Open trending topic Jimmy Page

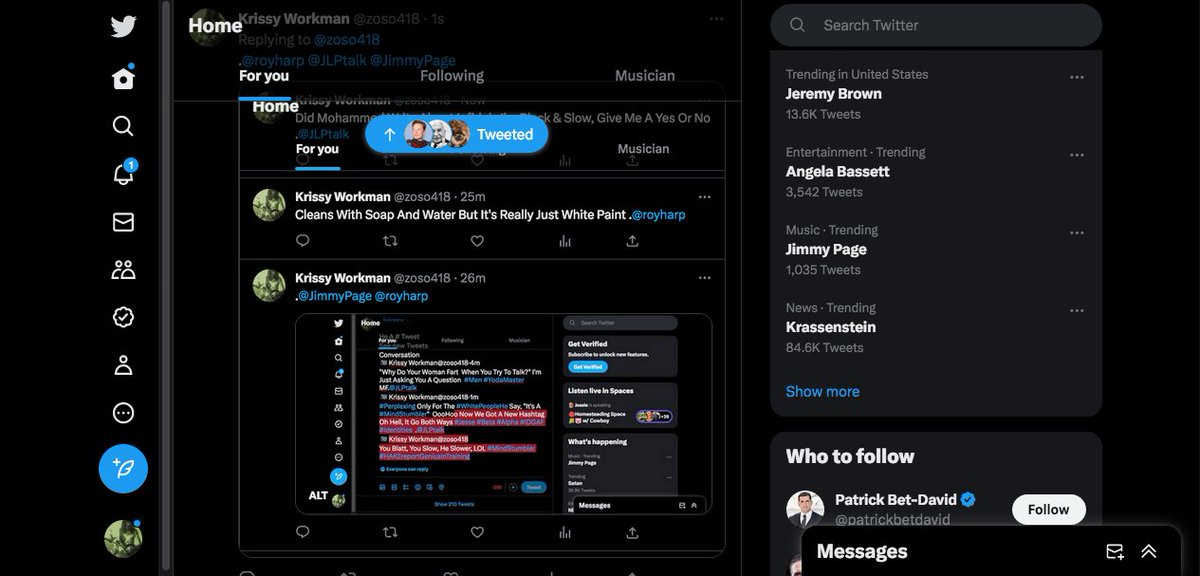coord(826,250)
